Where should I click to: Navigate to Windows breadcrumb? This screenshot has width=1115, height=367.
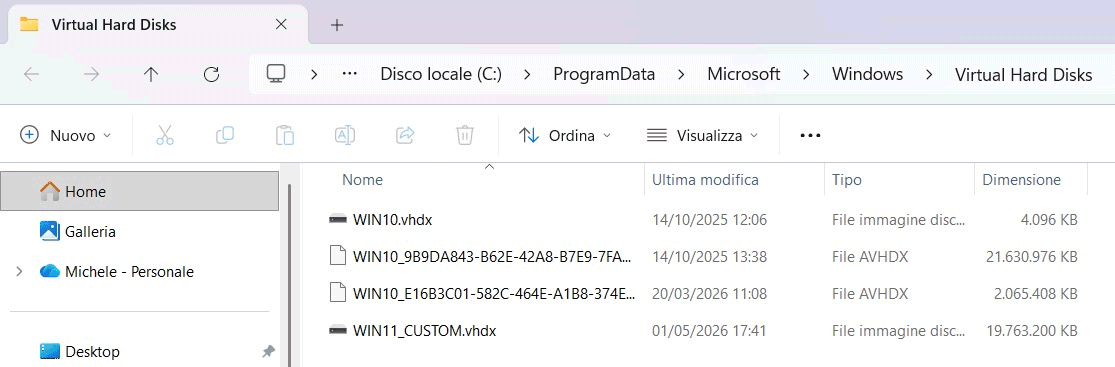pyautogui.click(x=868, y=74)
